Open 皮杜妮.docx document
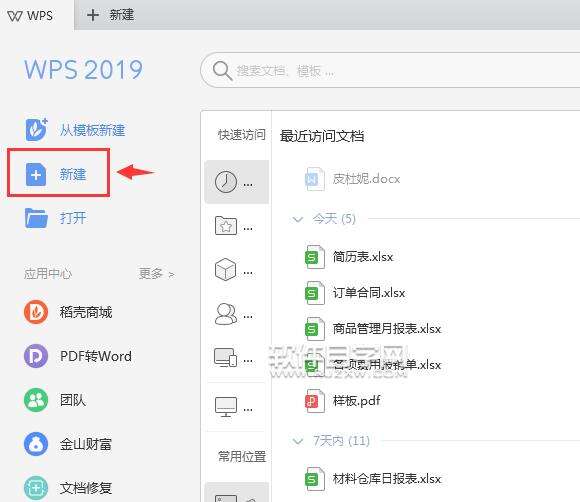580x502 pixels. coord(366,179)
